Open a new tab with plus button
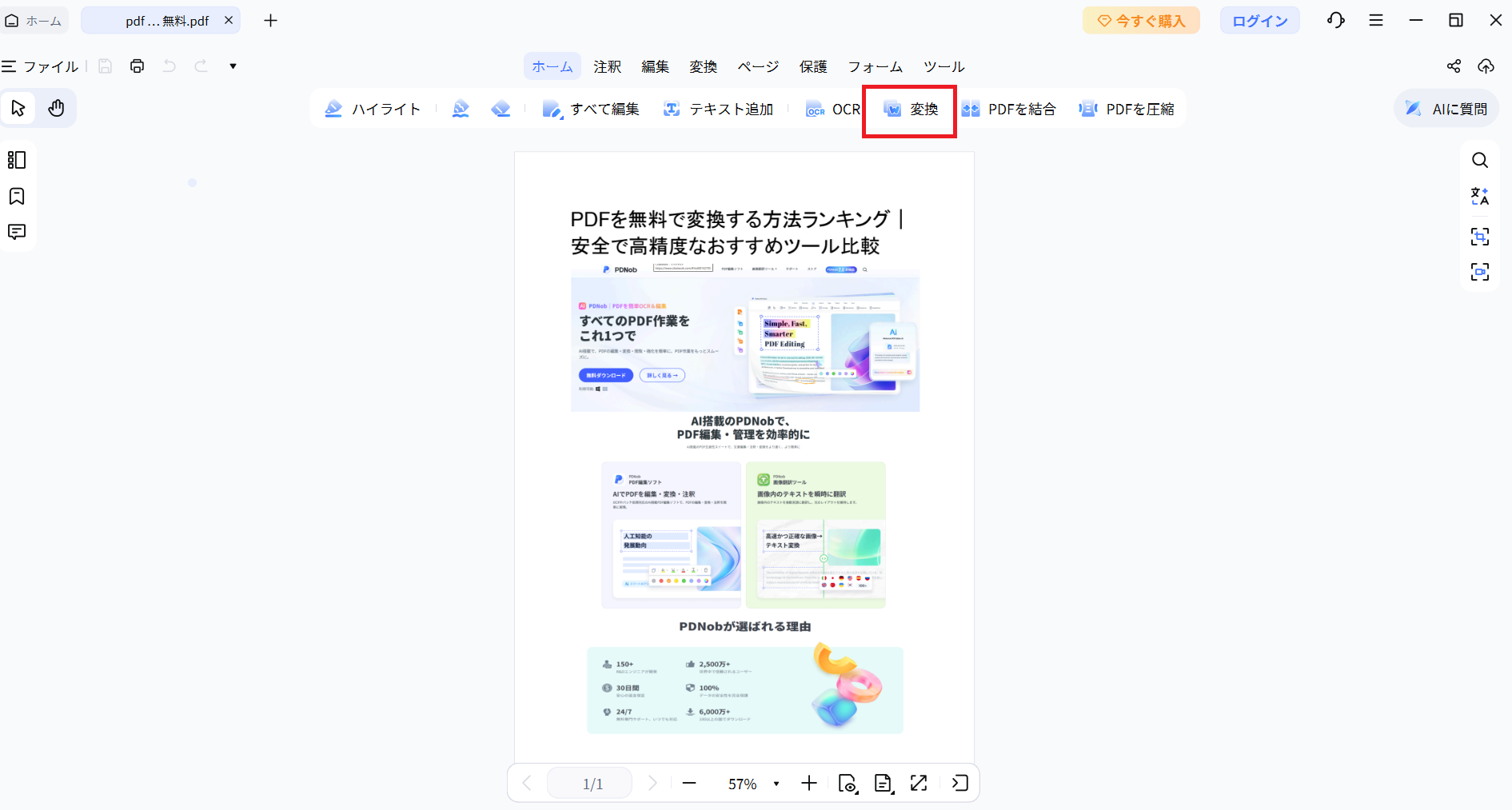 [x=270, y=21]
